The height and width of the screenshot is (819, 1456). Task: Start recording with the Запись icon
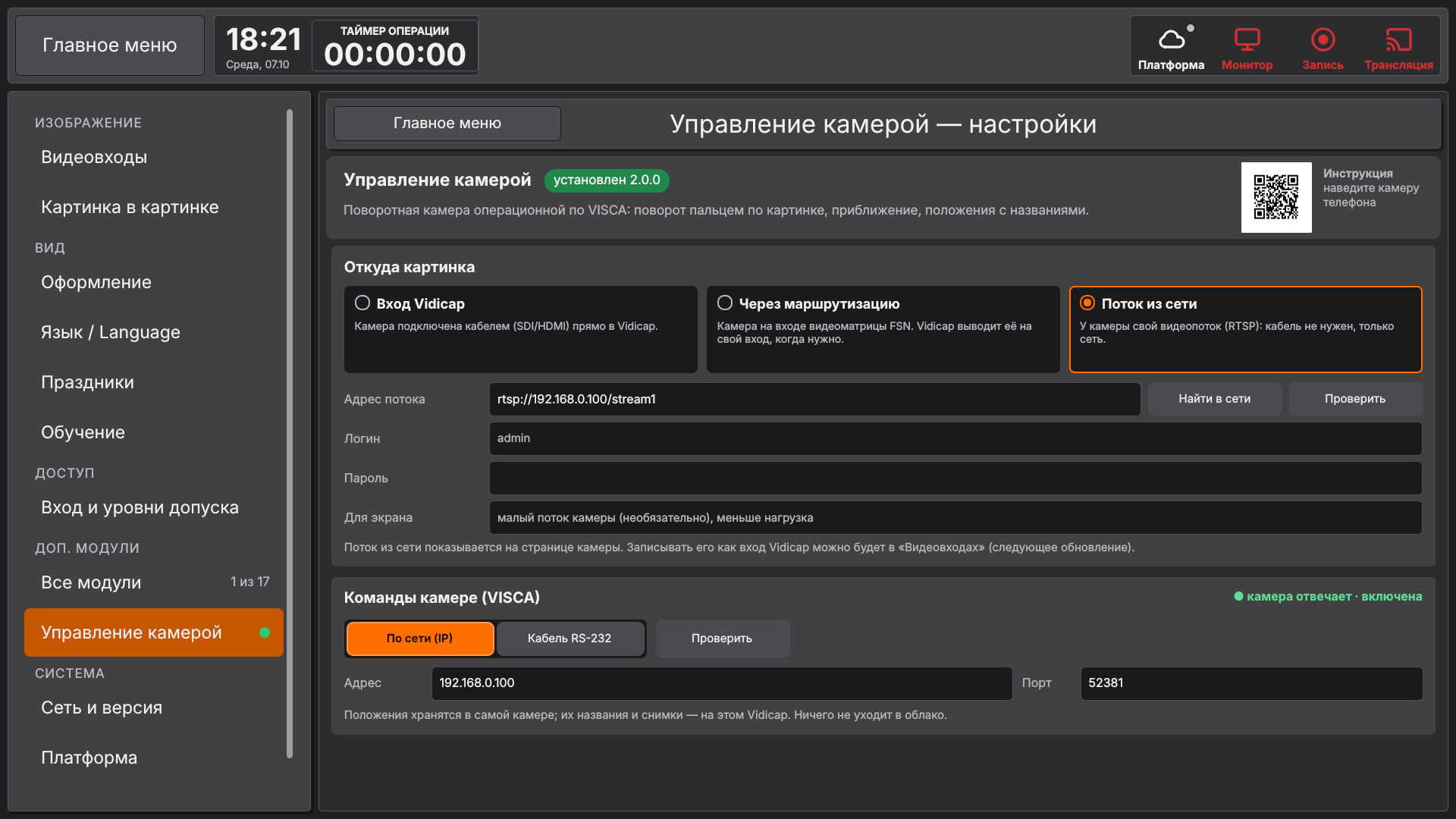[1323, 47]
